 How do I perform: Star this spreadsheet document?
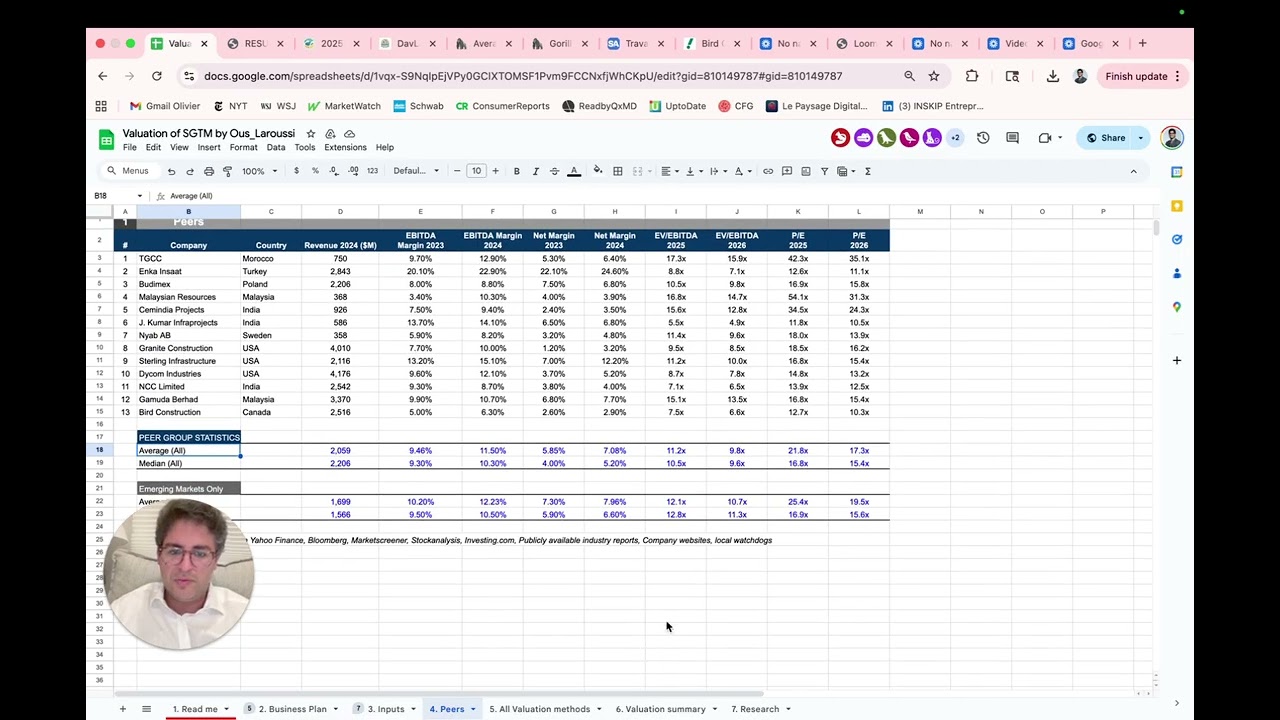click(x=311, y=133)
